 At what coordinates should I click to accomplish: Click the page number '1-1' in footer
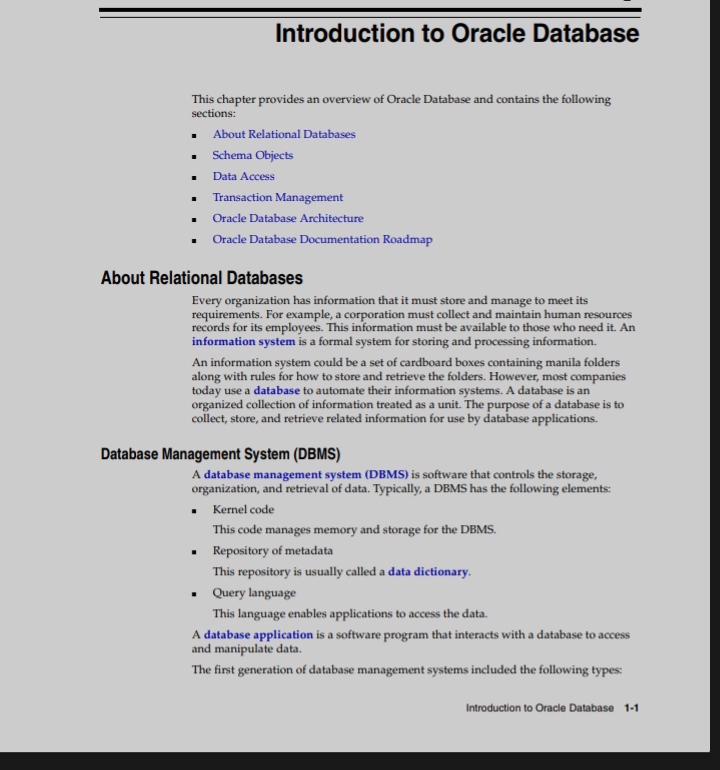[x=632, y=708]
